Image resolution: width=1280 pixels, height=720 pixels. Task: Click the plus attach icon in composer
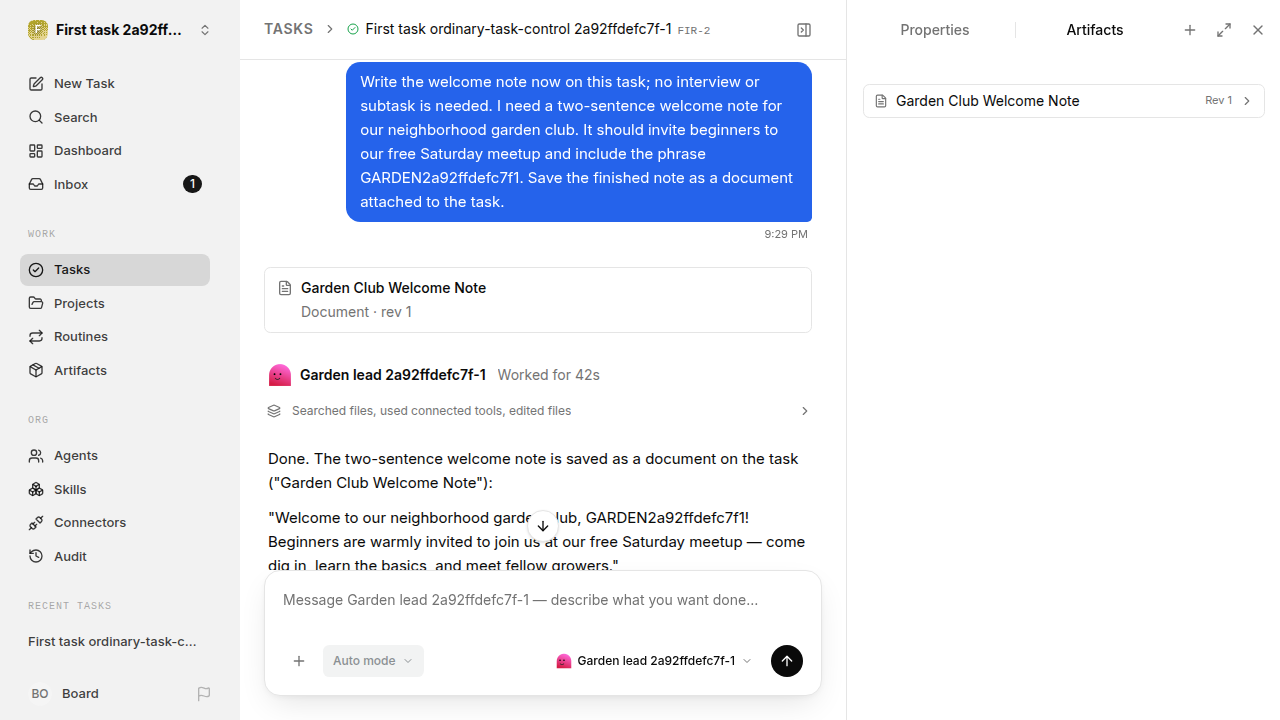point(299,661)
